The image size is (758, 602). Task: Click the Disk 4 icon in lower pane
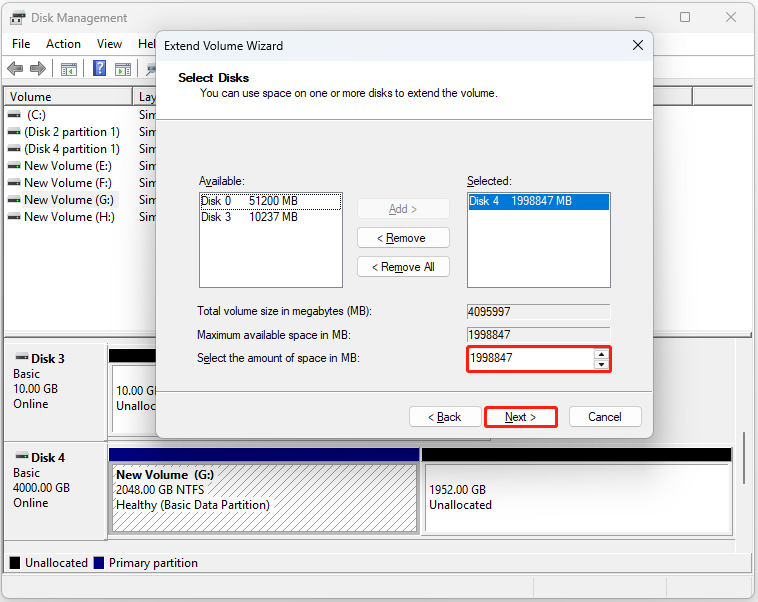(22, 456)
